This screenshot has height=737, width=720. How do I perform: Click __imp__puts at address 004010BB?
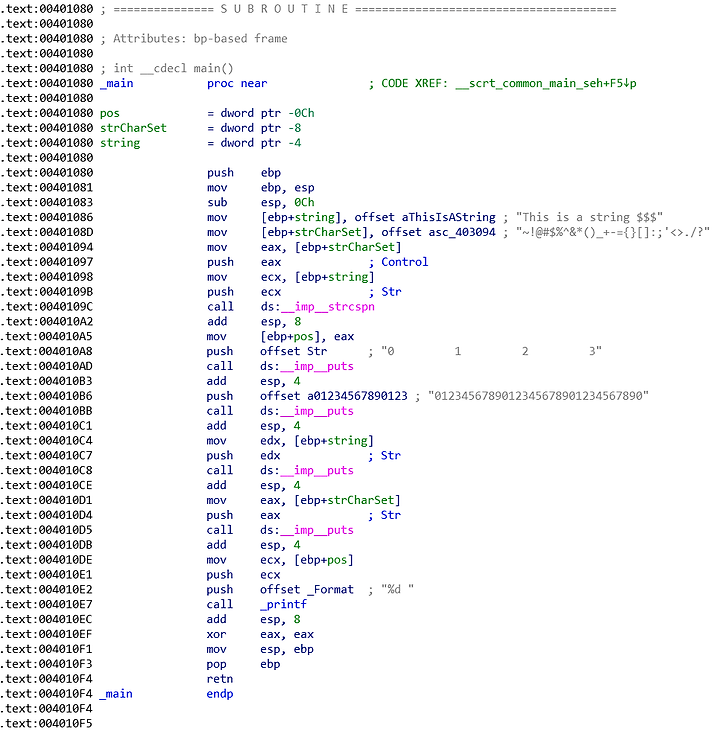click(x=317, y=411)
